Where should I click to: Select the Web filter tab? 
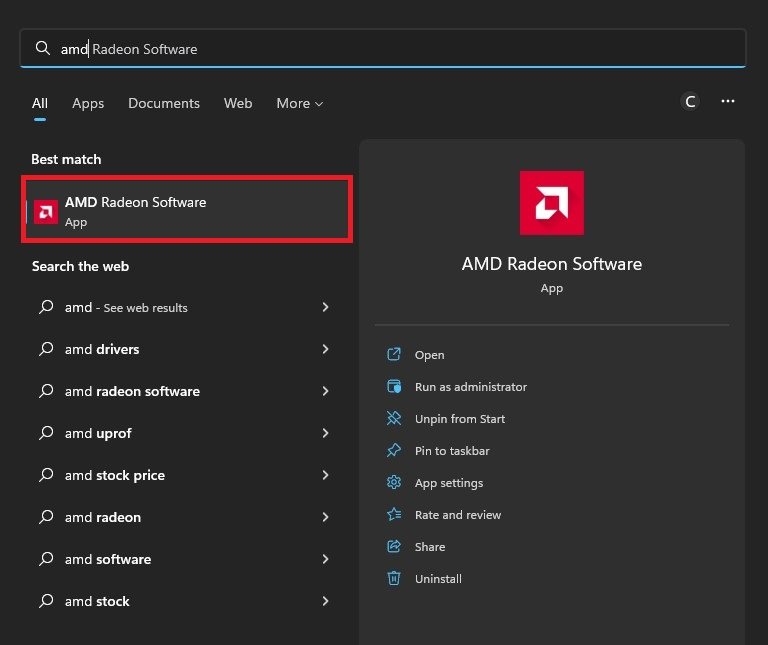[x=238, y=103]
